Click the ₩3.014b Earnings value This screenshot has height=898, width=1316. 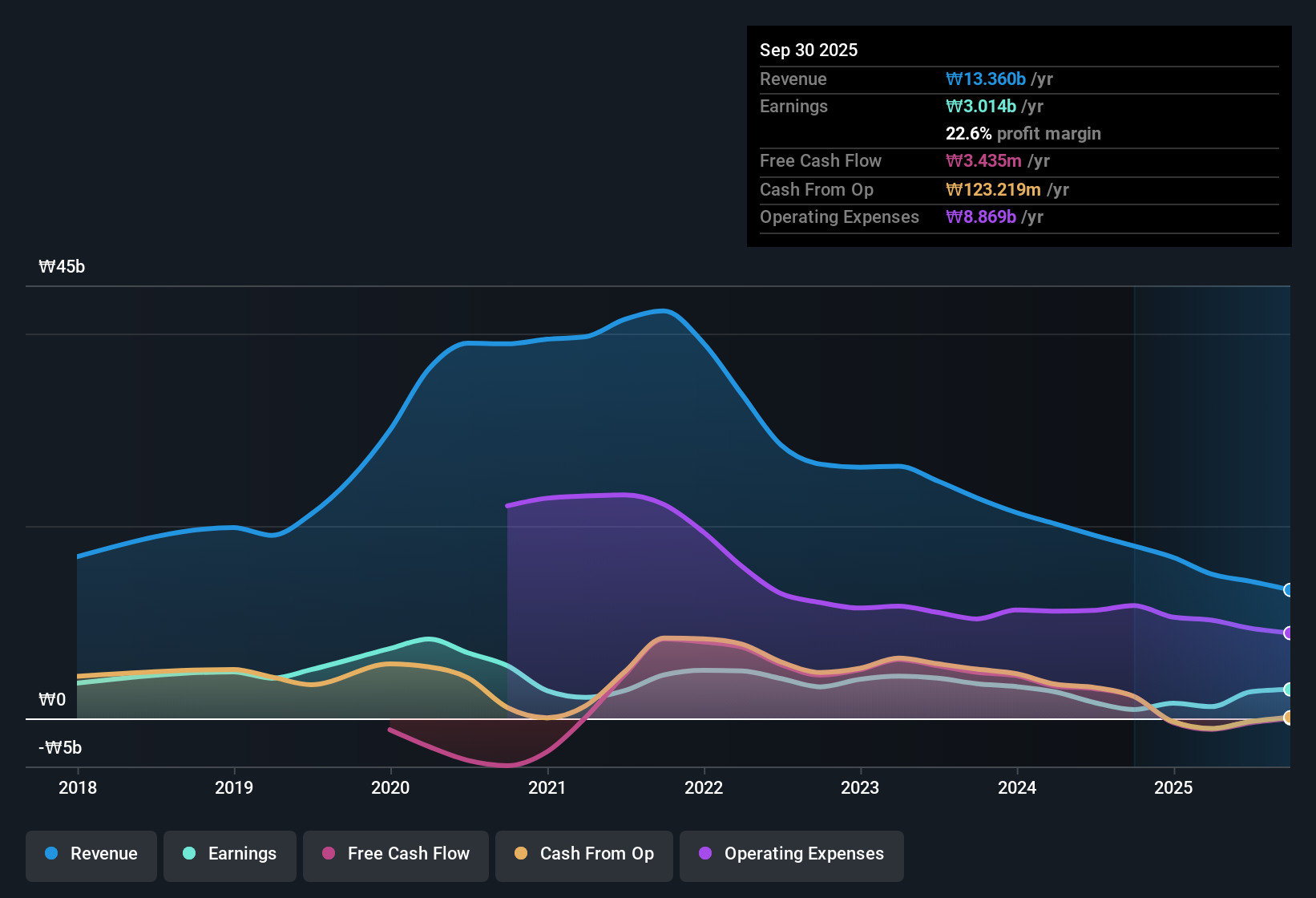pos(980,106)
